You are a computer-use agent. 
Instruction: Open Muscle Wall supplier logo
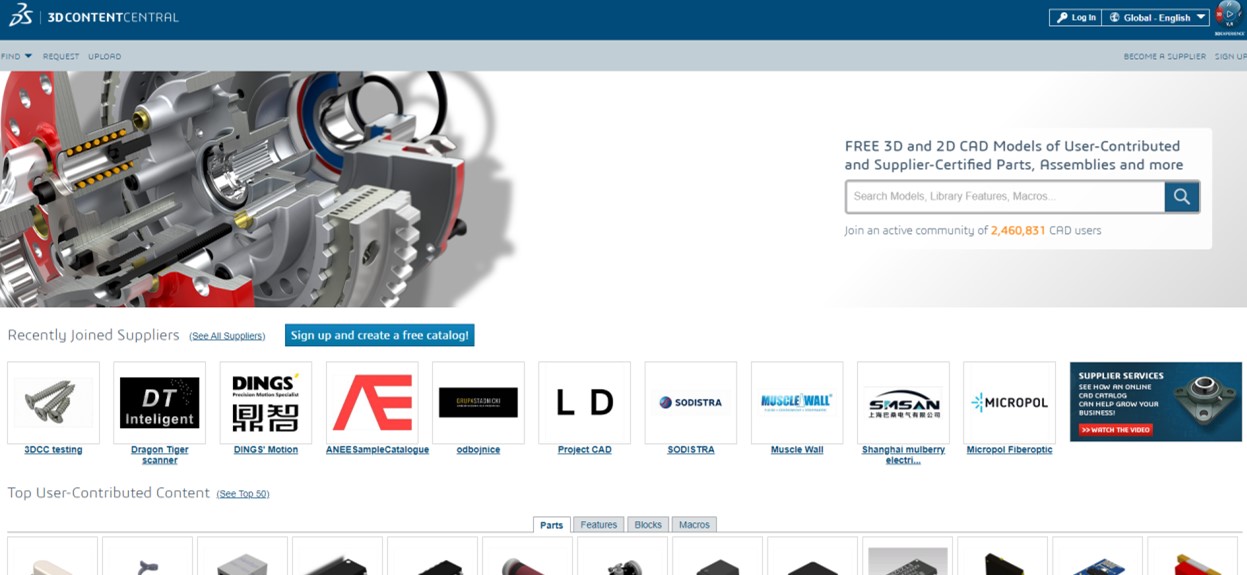[x=797, y=403]
